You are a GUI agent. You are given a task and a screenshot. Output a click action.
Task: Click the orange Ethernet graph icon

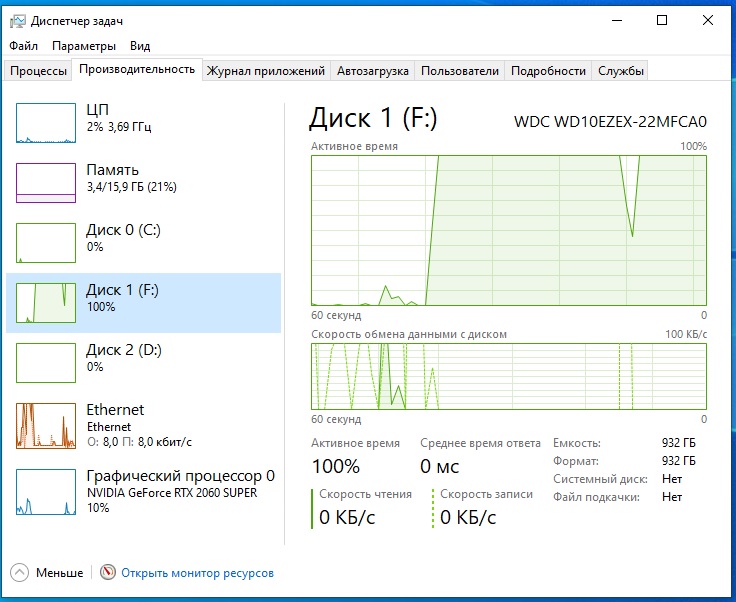click(x=46, y=426)
